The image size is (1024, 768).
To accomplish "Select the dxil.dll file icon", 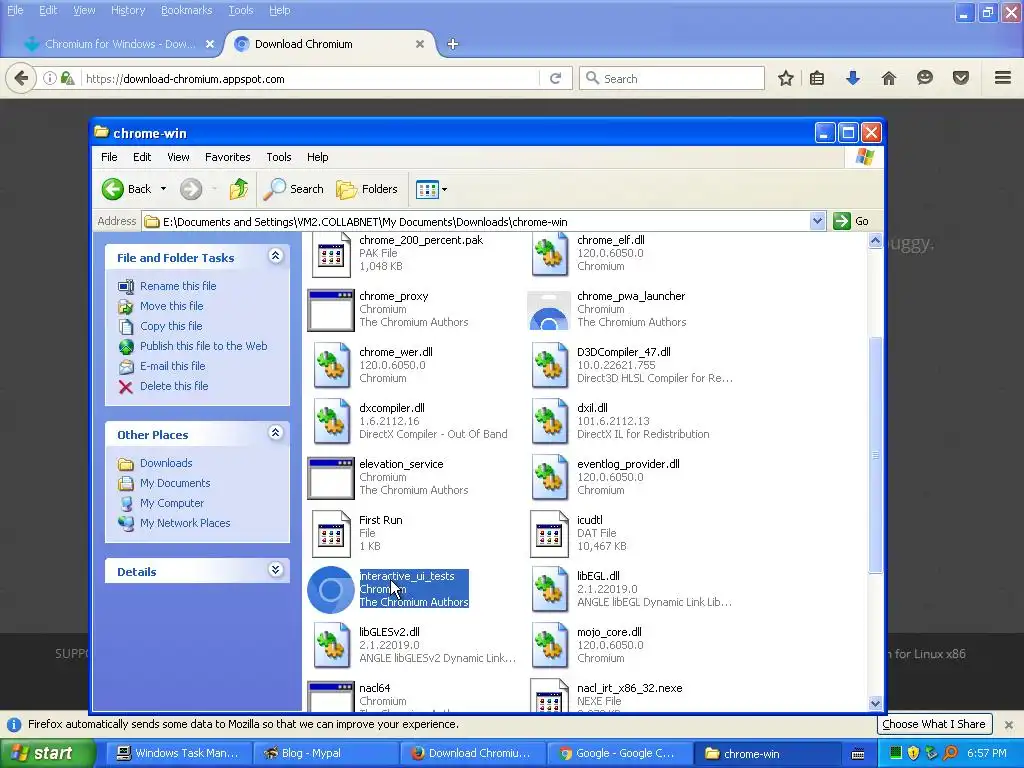I will 549,422.
